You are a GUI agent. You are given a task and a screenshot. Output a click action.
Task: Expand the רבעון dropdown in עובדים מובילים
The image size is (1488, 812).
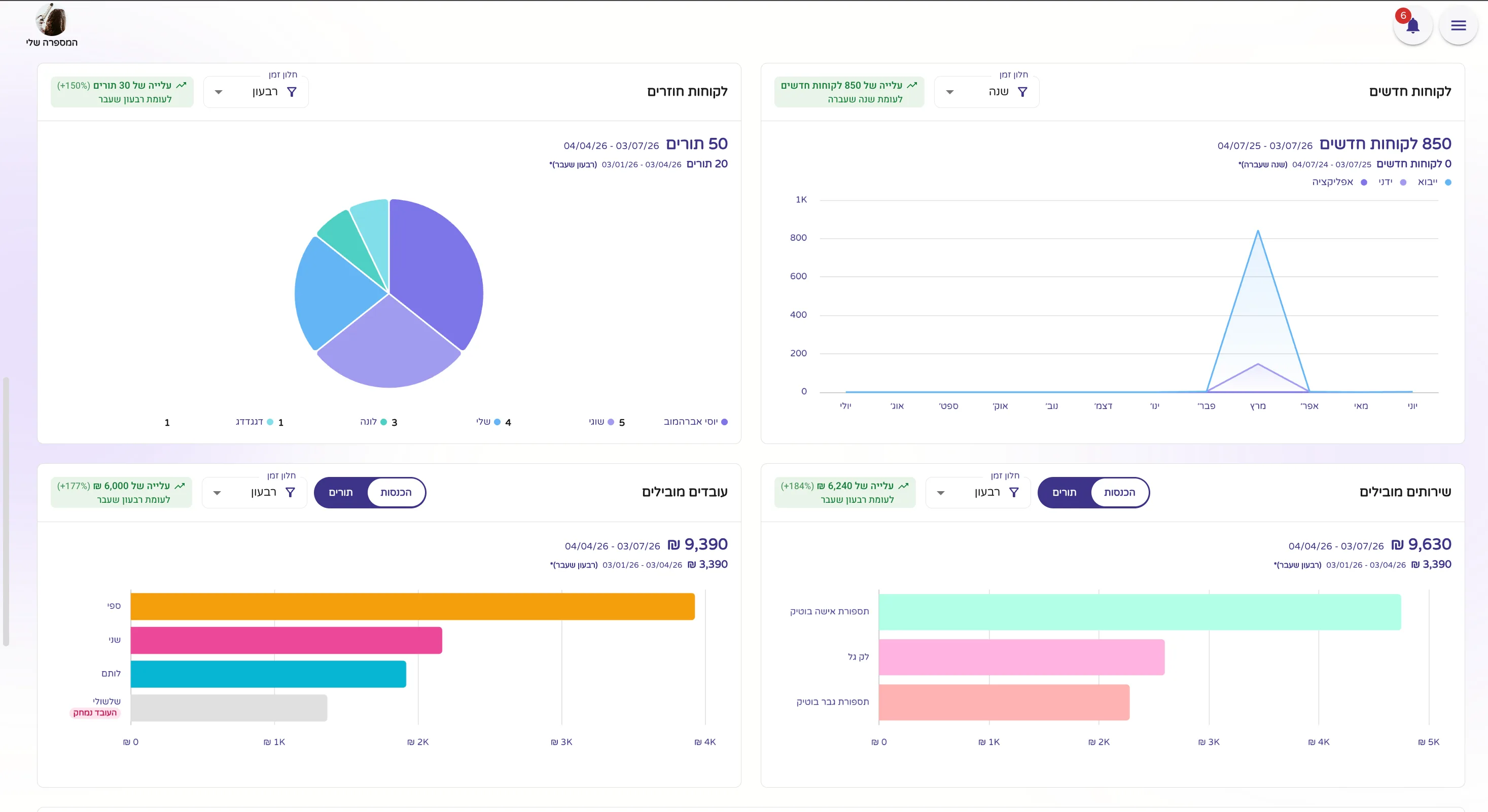point(254,492)
